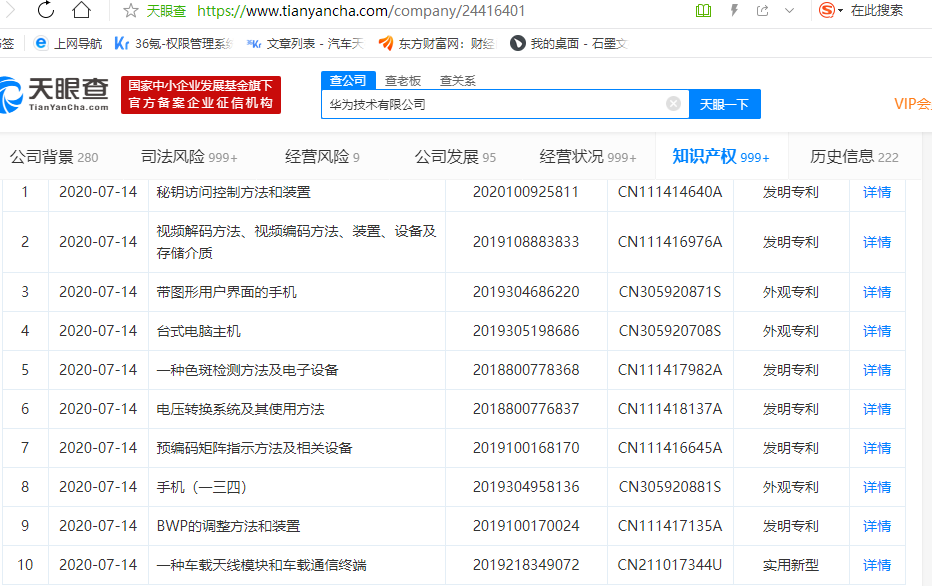Click the 东方财富网 orange bookmark icon
Screen dimensions: 932x586
(x=386, y=43)
